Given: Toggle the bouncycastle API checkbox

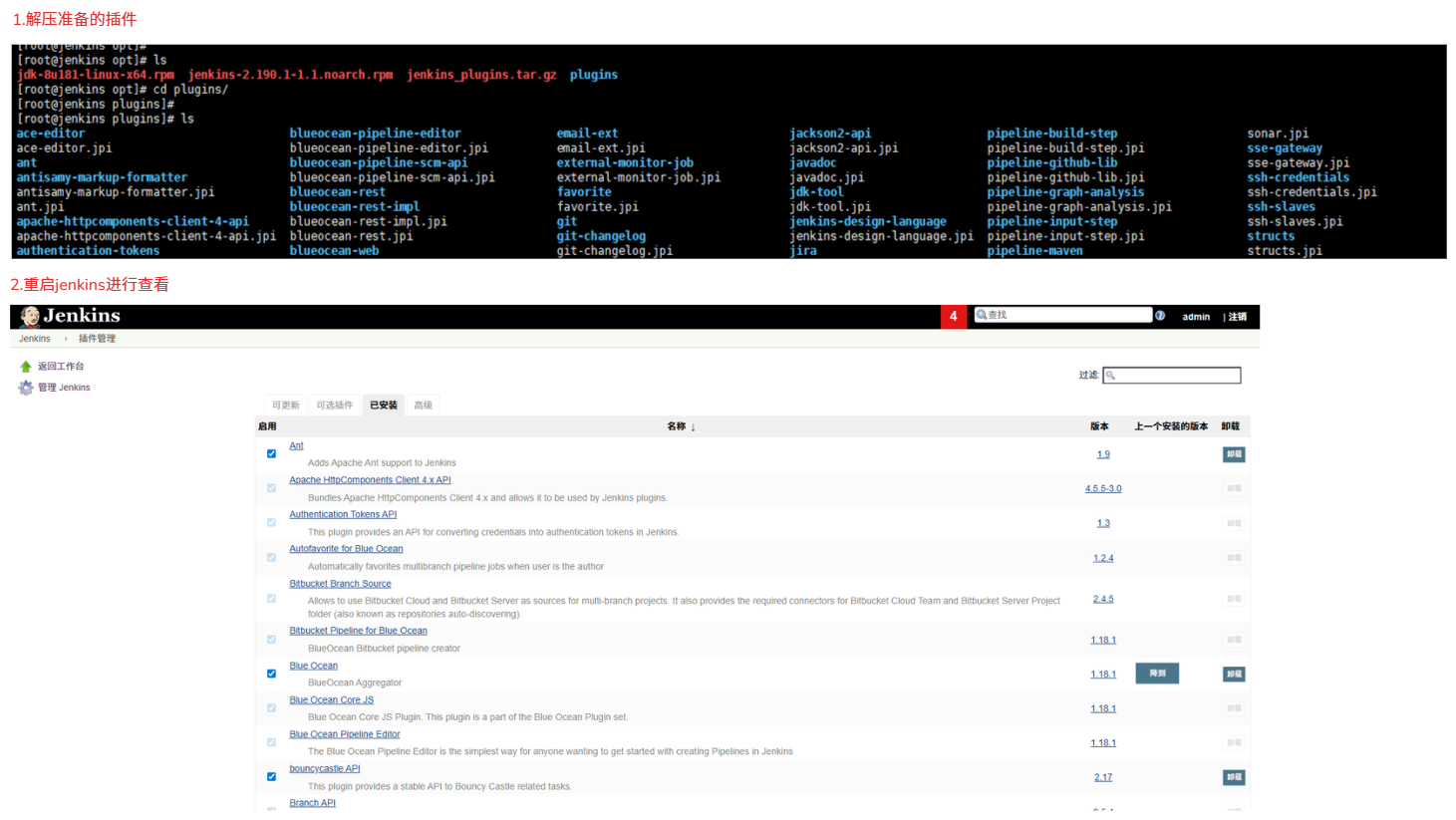Looking at the screenshot, I should click(x=271, y=777).
